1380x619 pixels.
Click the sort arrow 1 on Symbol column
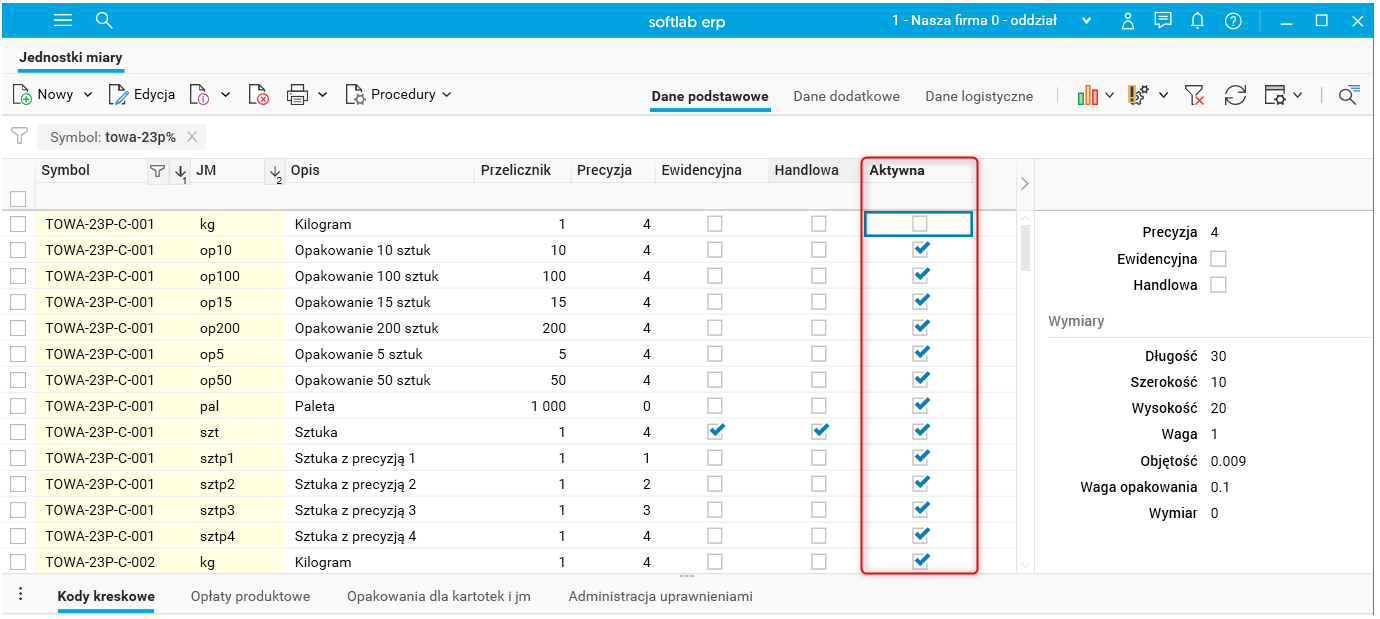tap(180, 172)
